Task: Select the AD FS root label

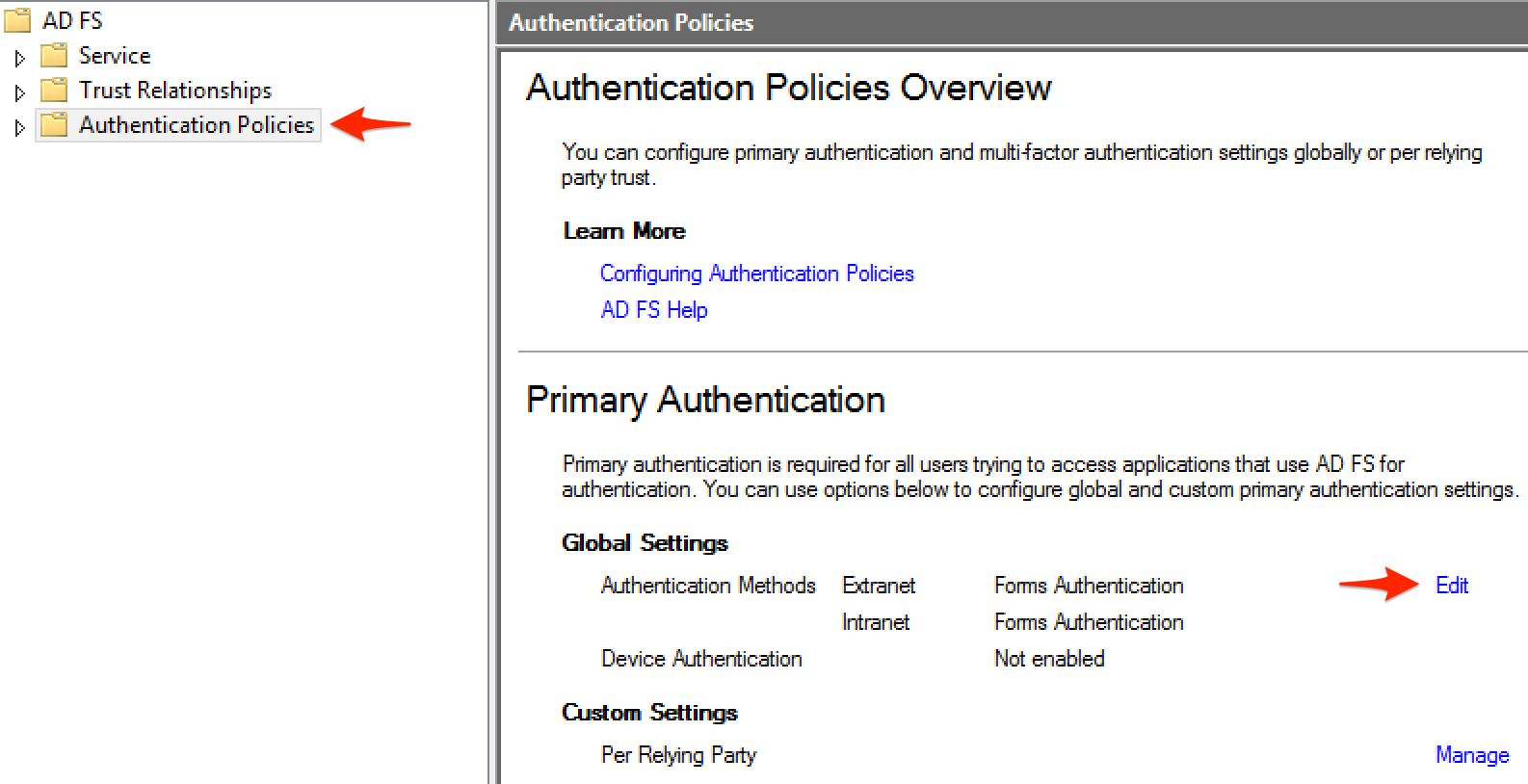Action: [x=72, y=20]
